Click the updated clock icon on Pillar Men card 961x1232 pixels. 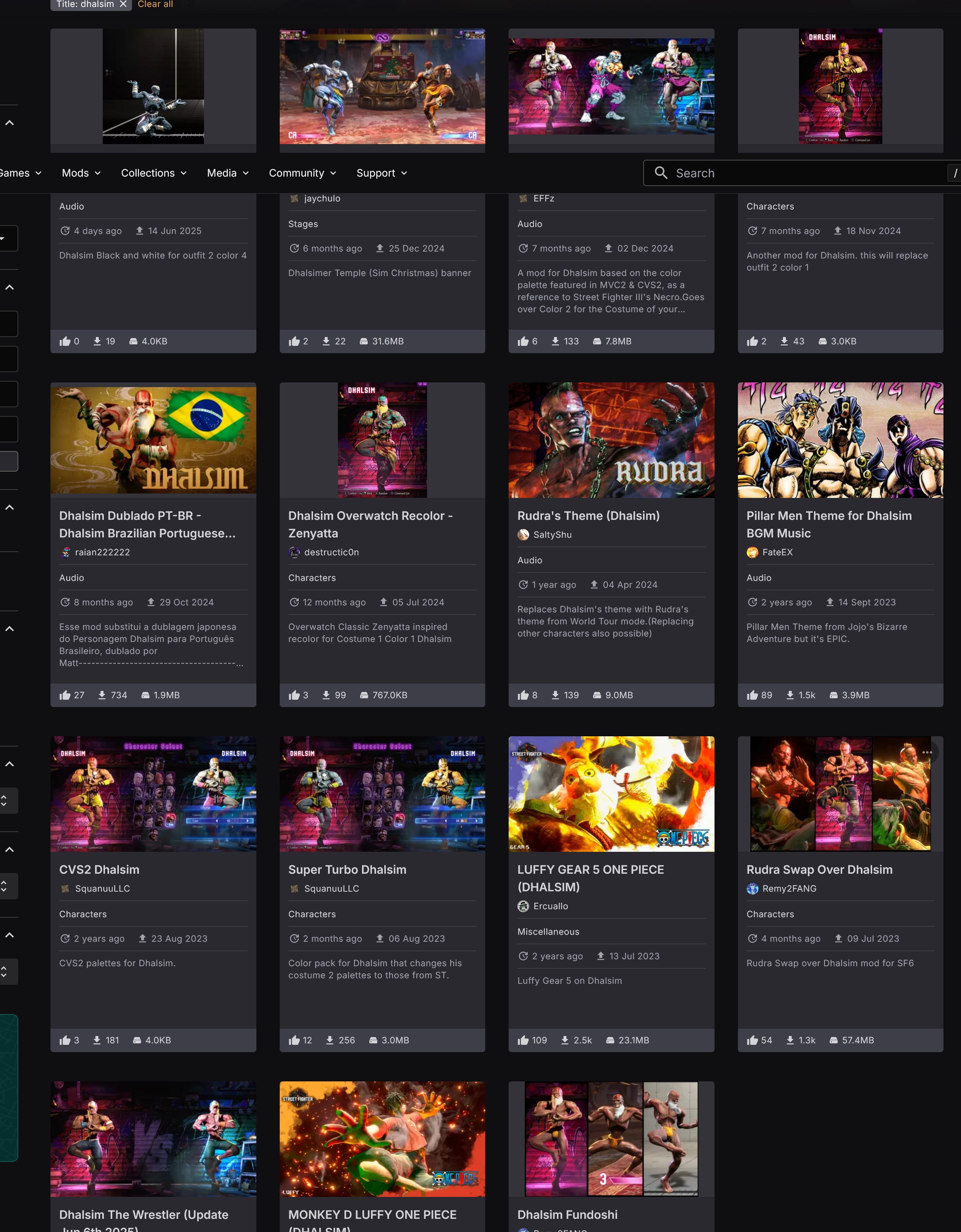pos(752,602)
